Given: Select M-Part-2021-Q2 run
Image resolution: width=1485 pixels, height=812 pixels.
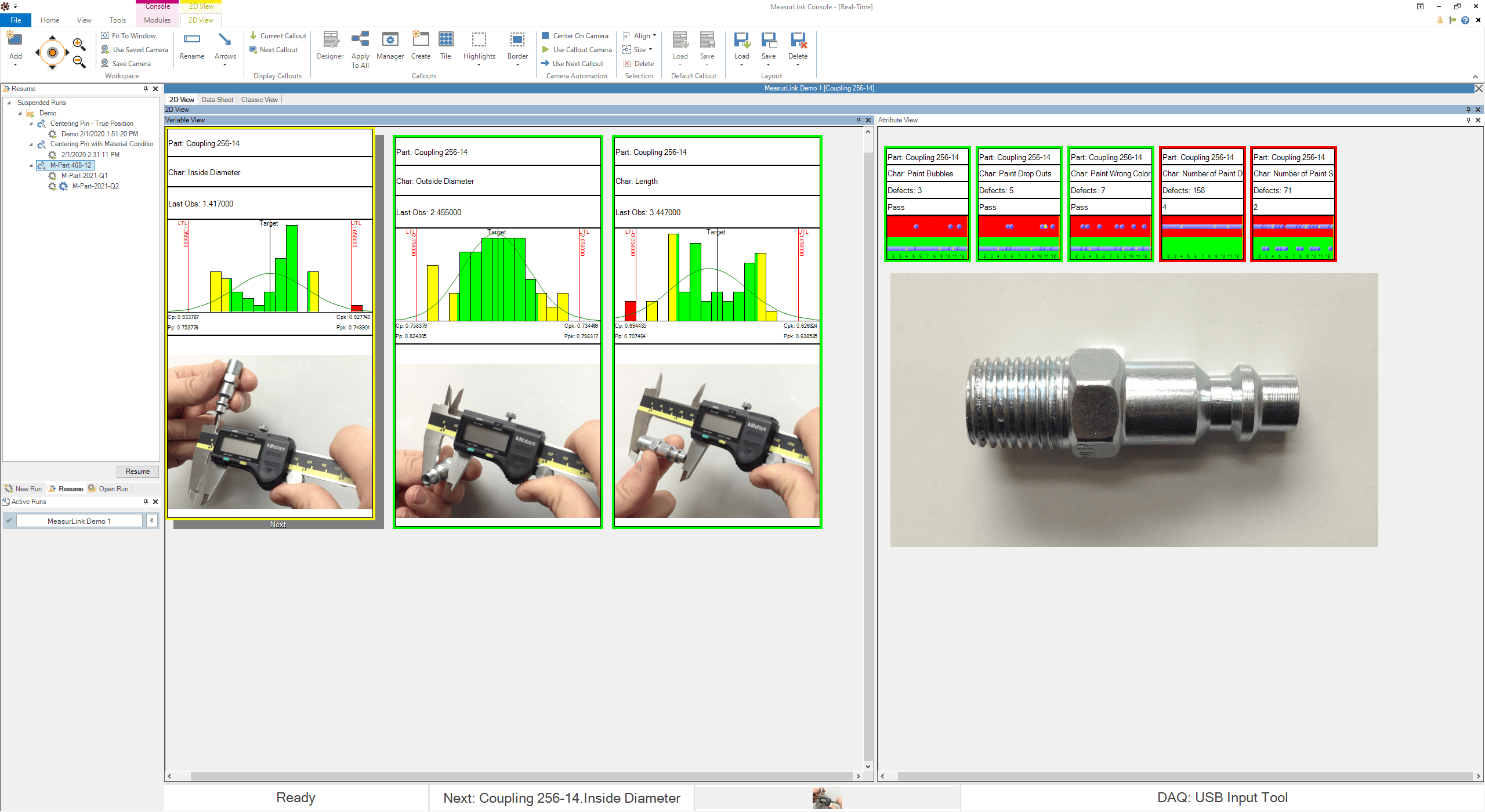Looking at the screenshot, I should click(95, 186).
